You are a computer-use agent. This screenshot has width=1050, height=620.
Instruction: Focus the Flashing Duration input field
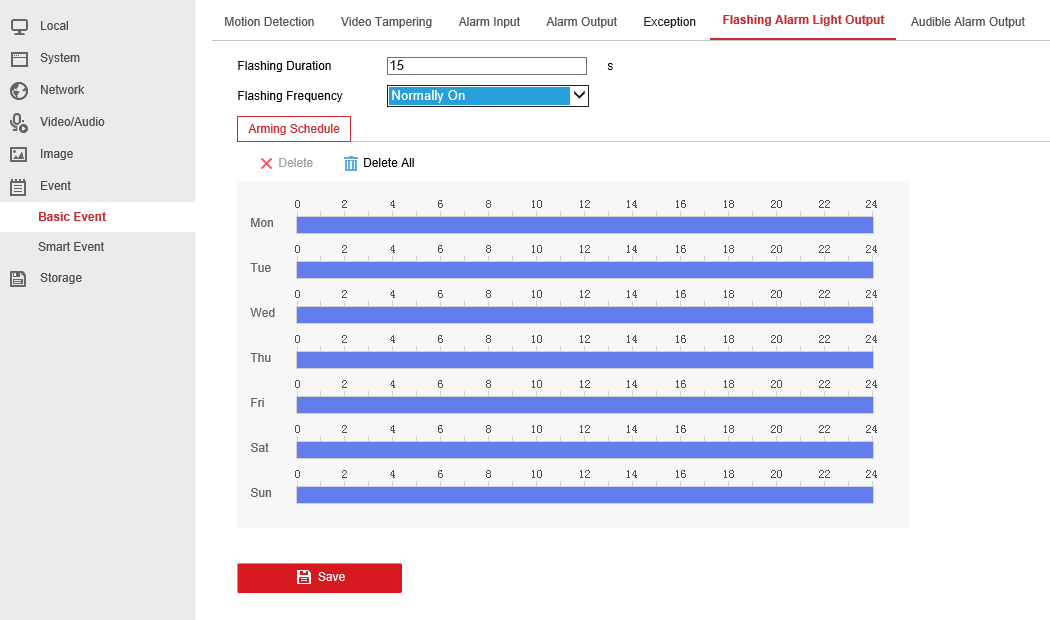pyautogui.click(x=486, y=66)
